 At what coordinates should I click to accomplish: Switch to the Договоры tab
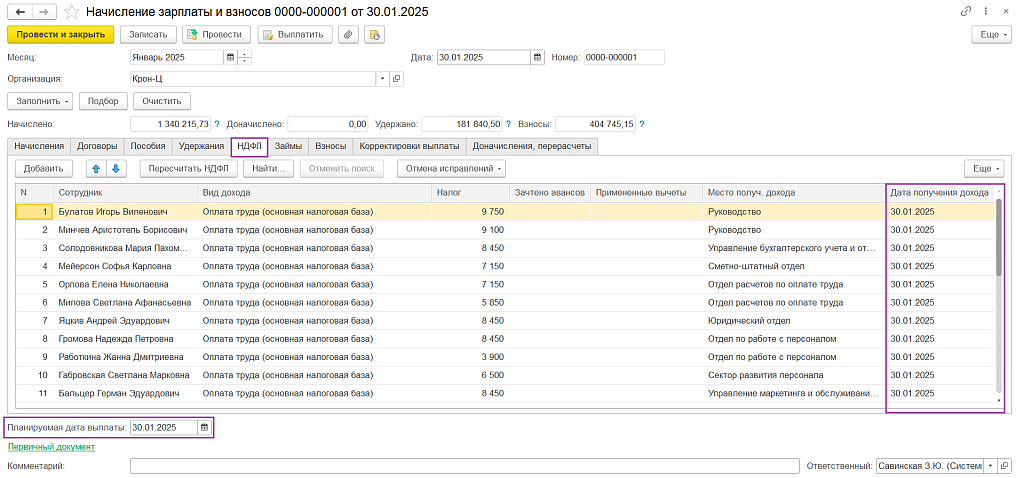pyautogui.click(x=97, y=147)
